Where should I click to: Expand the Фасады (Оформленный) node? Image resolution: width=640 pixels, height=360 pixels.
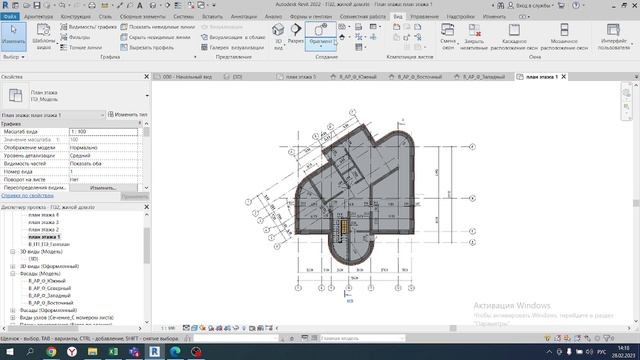click(x=13, y=310)
